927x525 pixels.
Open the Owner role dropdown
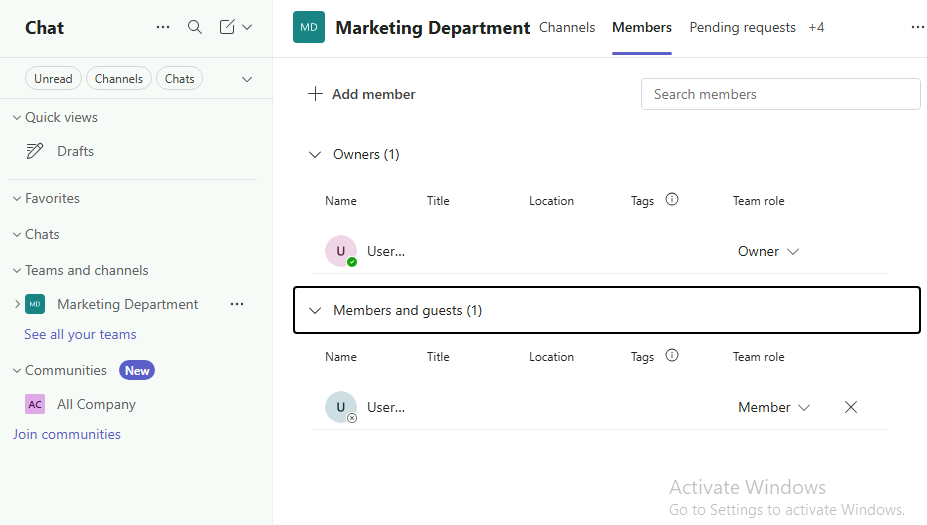pyautogui.click(x=769, y=252)
